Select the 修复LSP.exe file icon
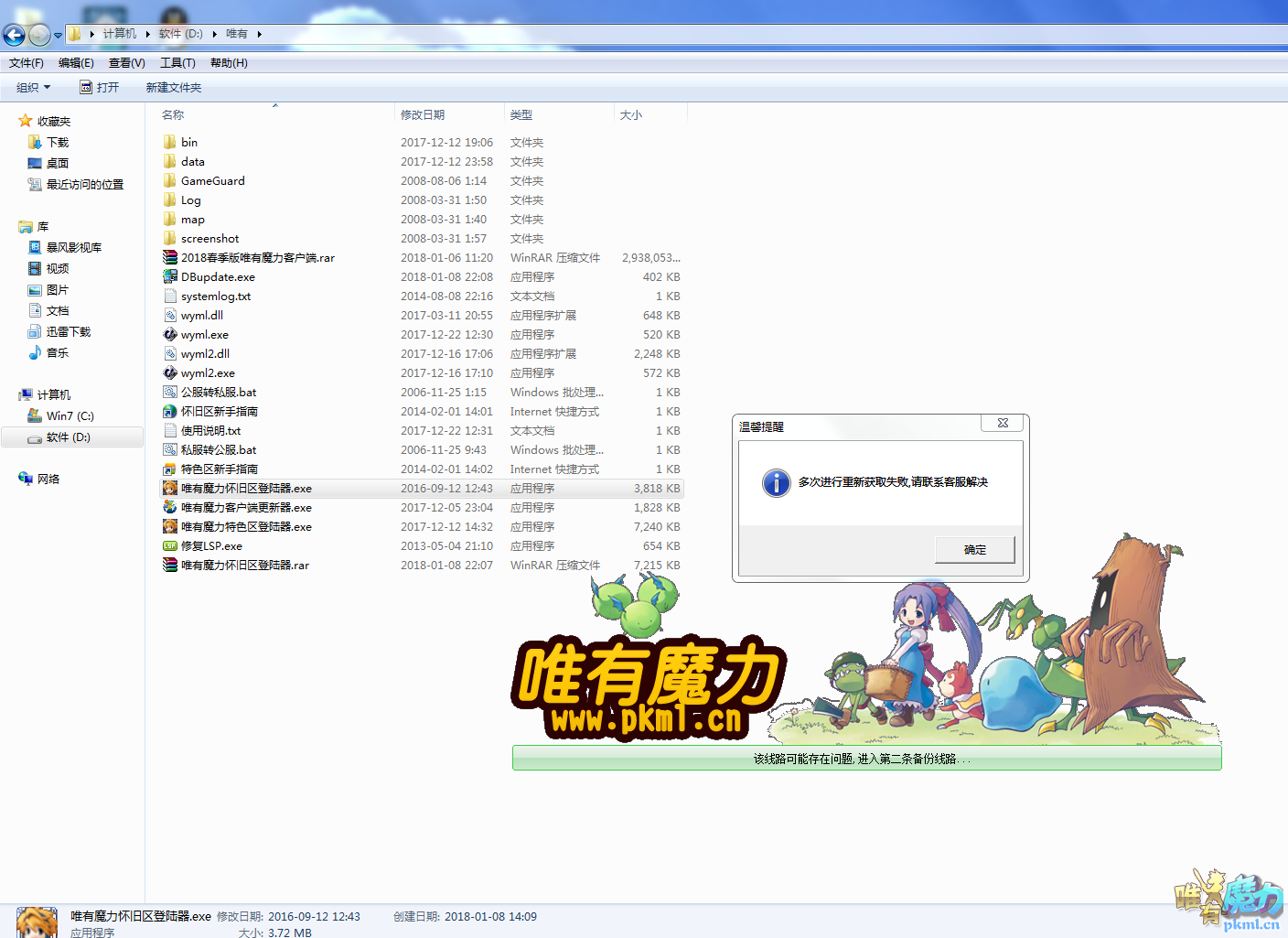1288x938 pixels. tap(170, 546)
